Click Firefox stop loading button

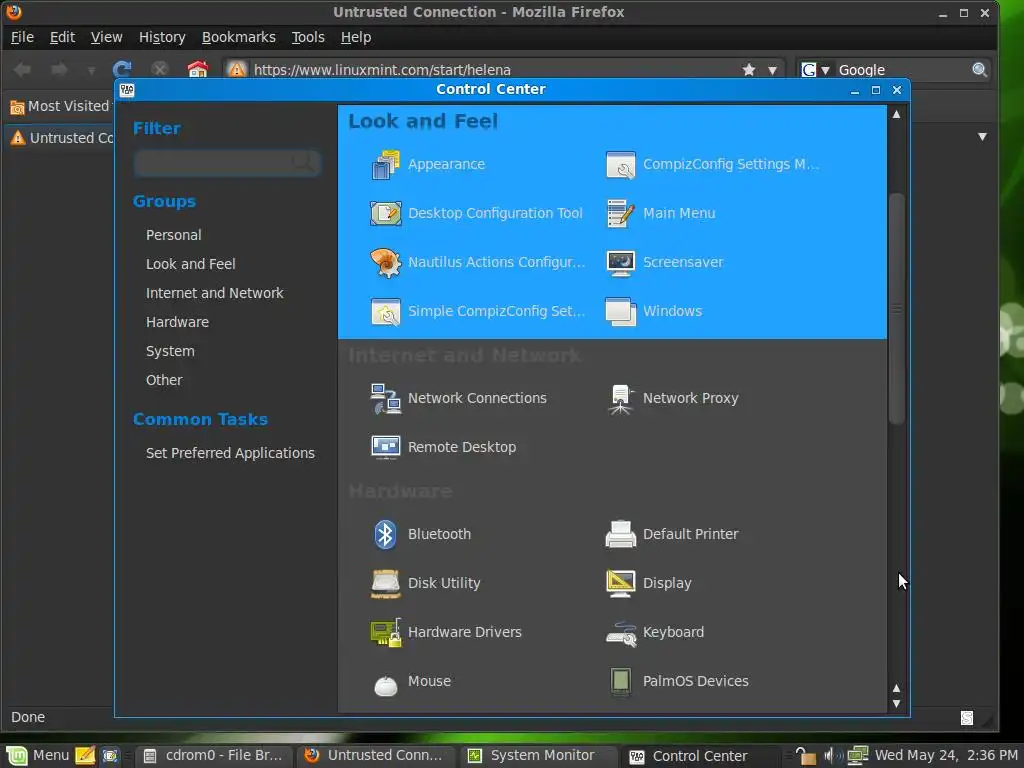(159, 69)
